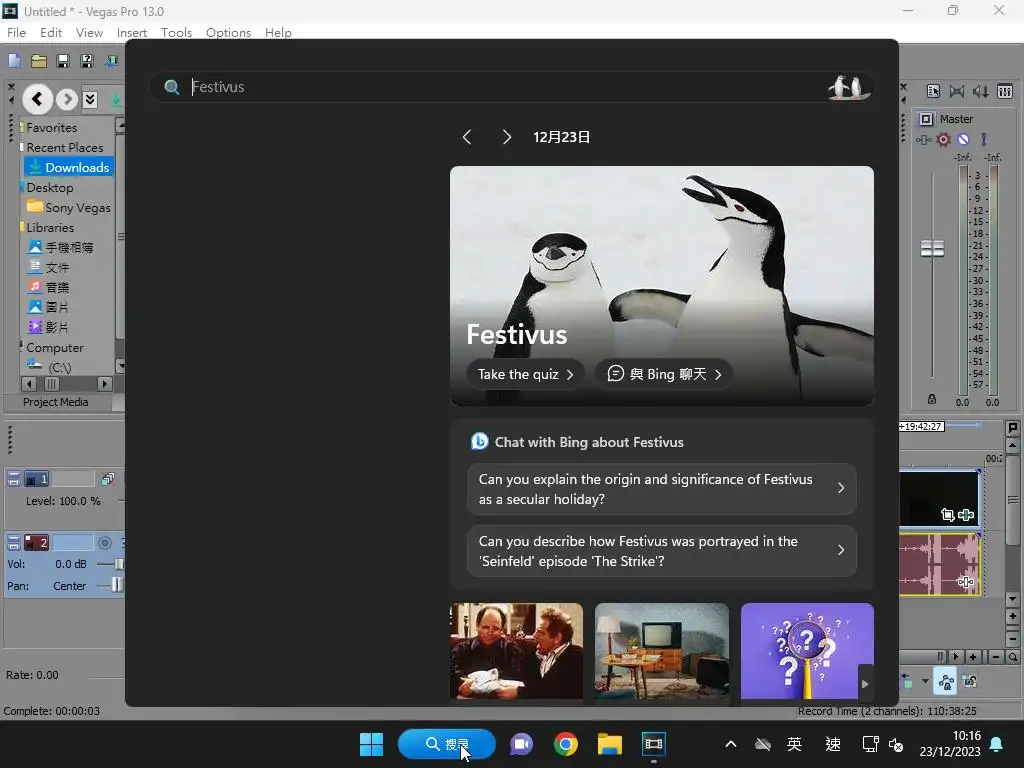1024x768 pixels.
Task: Open the Edit menu
Action: pyautogui.click(x=50, y=33)
